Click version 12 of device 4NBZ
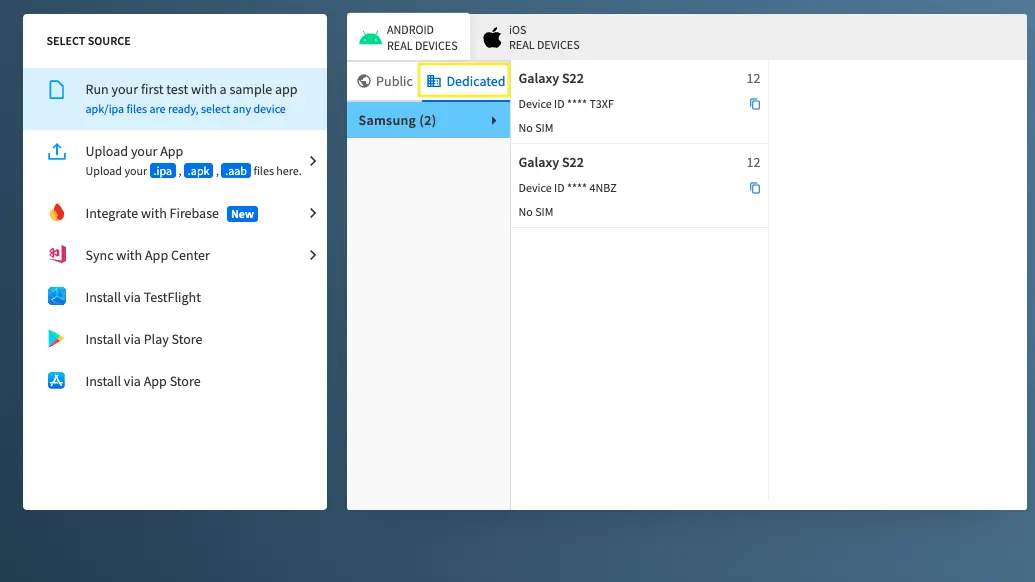The height and width of the screenshot is (582, 1035). click(x=753, y=162)
